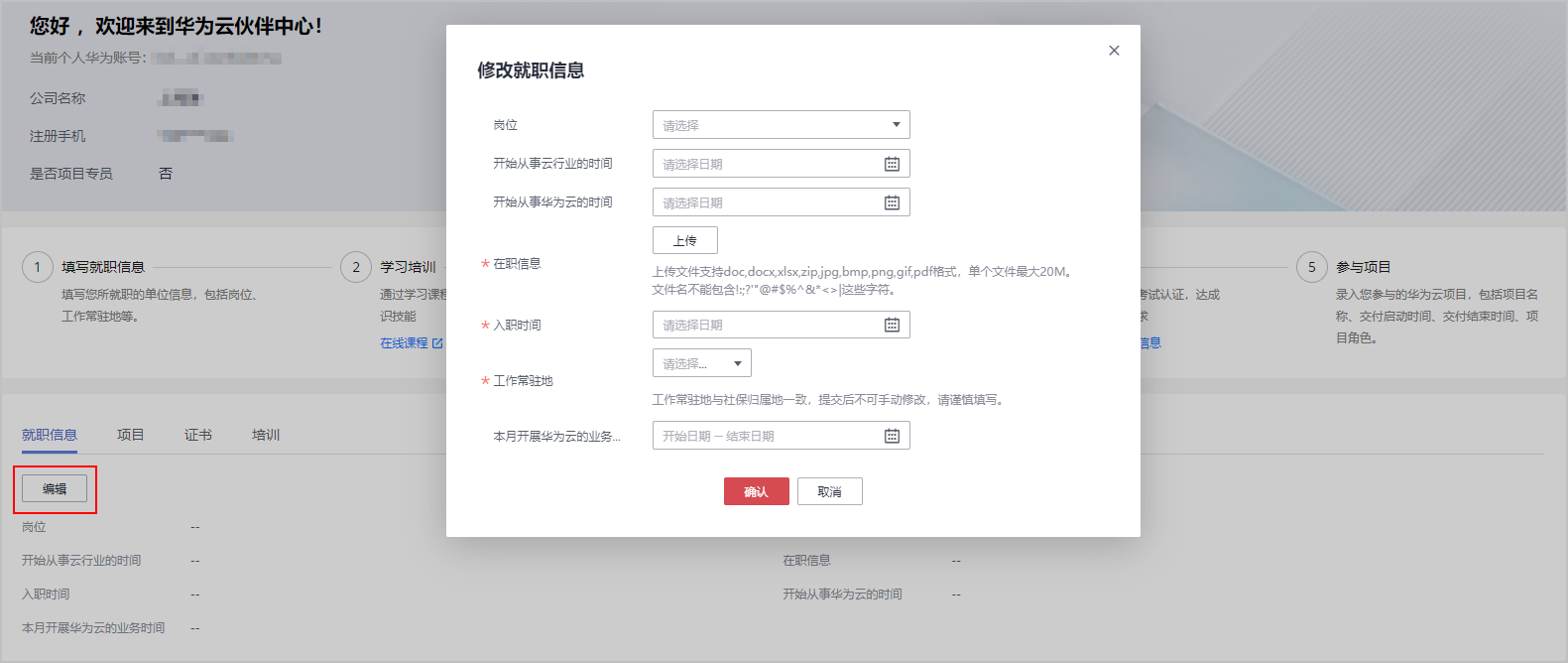
Task: Click the 您好，欢迎来到华为云伙伴中心 heading
Action: tap(177, 26)
